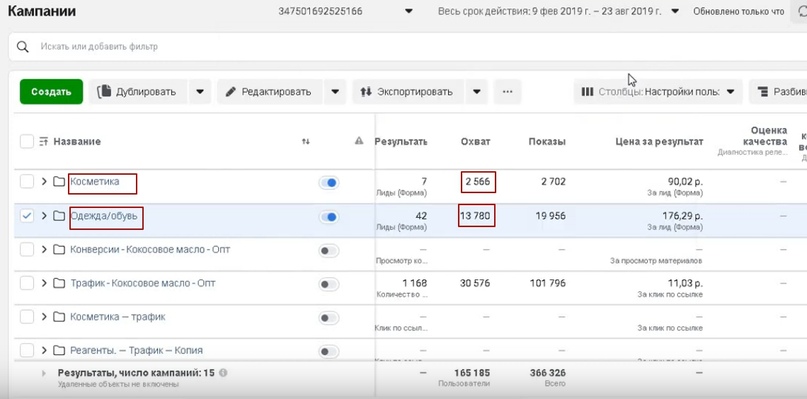Tick checkbox for Косметика — трафик row
The width and height of the screenshot is (807, 399).
point(27,317)
